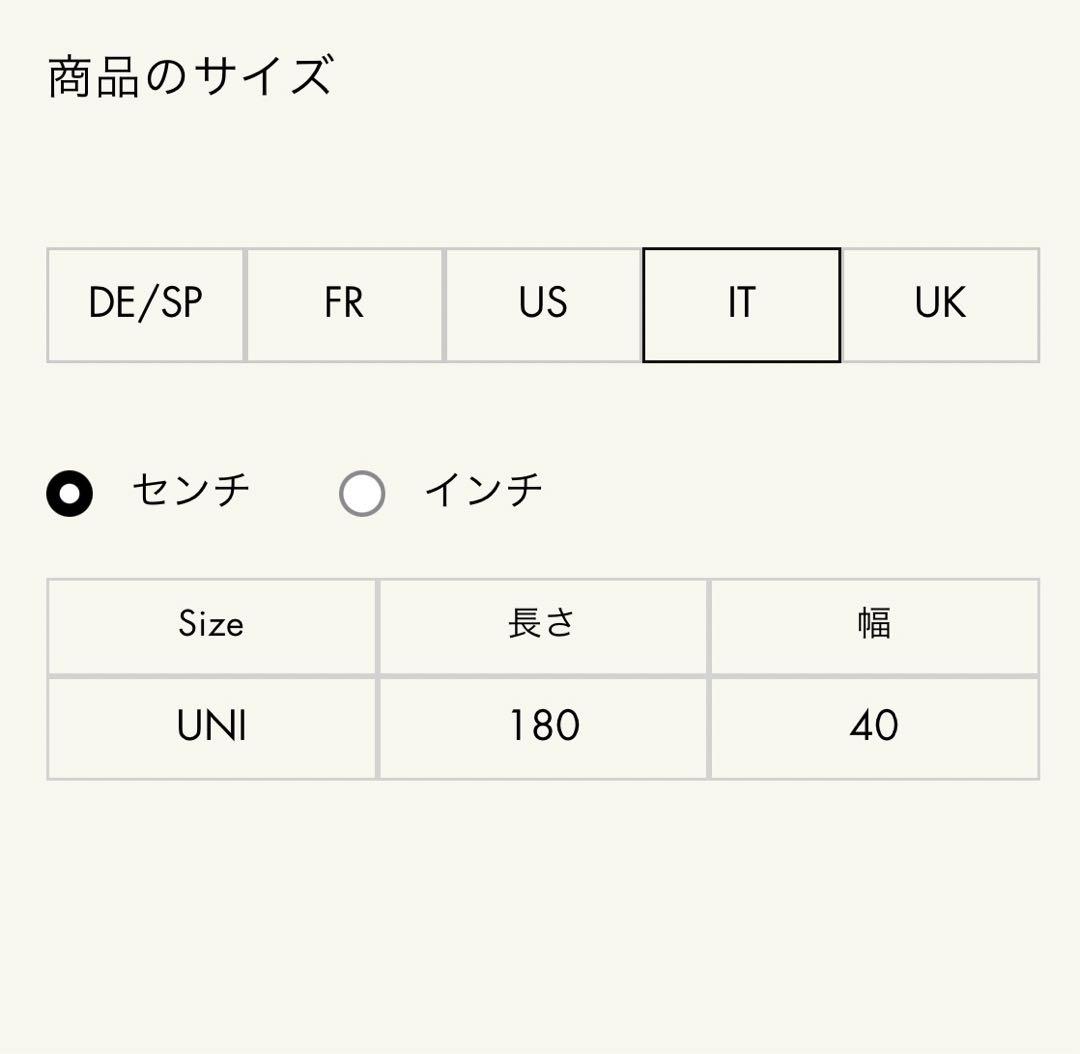Switch to the DE/SP size tab
This screenshot has width=1080, height=1054.
144,304
